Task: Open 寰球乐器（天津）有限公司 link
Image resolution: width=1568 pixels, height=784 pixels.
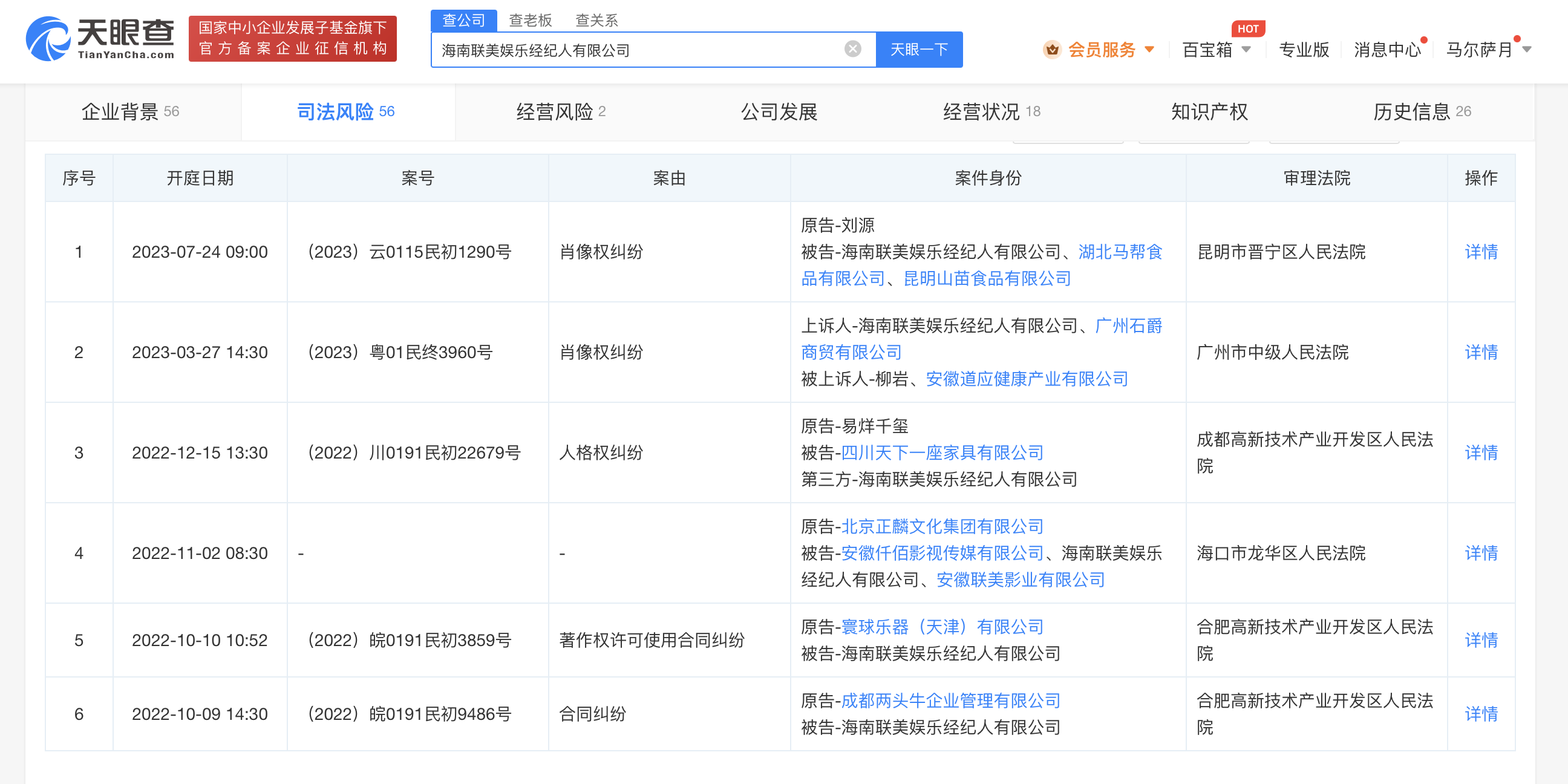Action: coord(942,627)
